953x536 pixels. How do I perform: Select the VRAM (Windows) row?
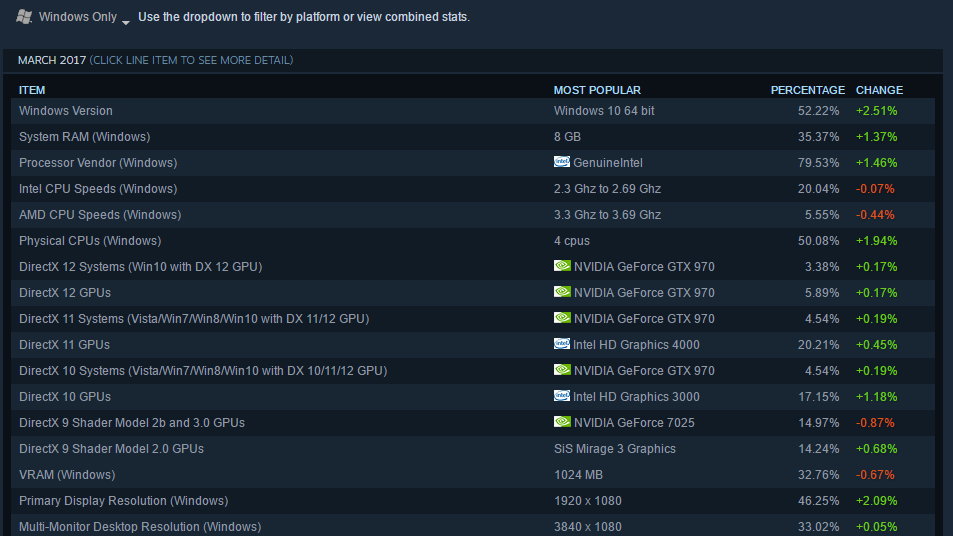[67, 475]
